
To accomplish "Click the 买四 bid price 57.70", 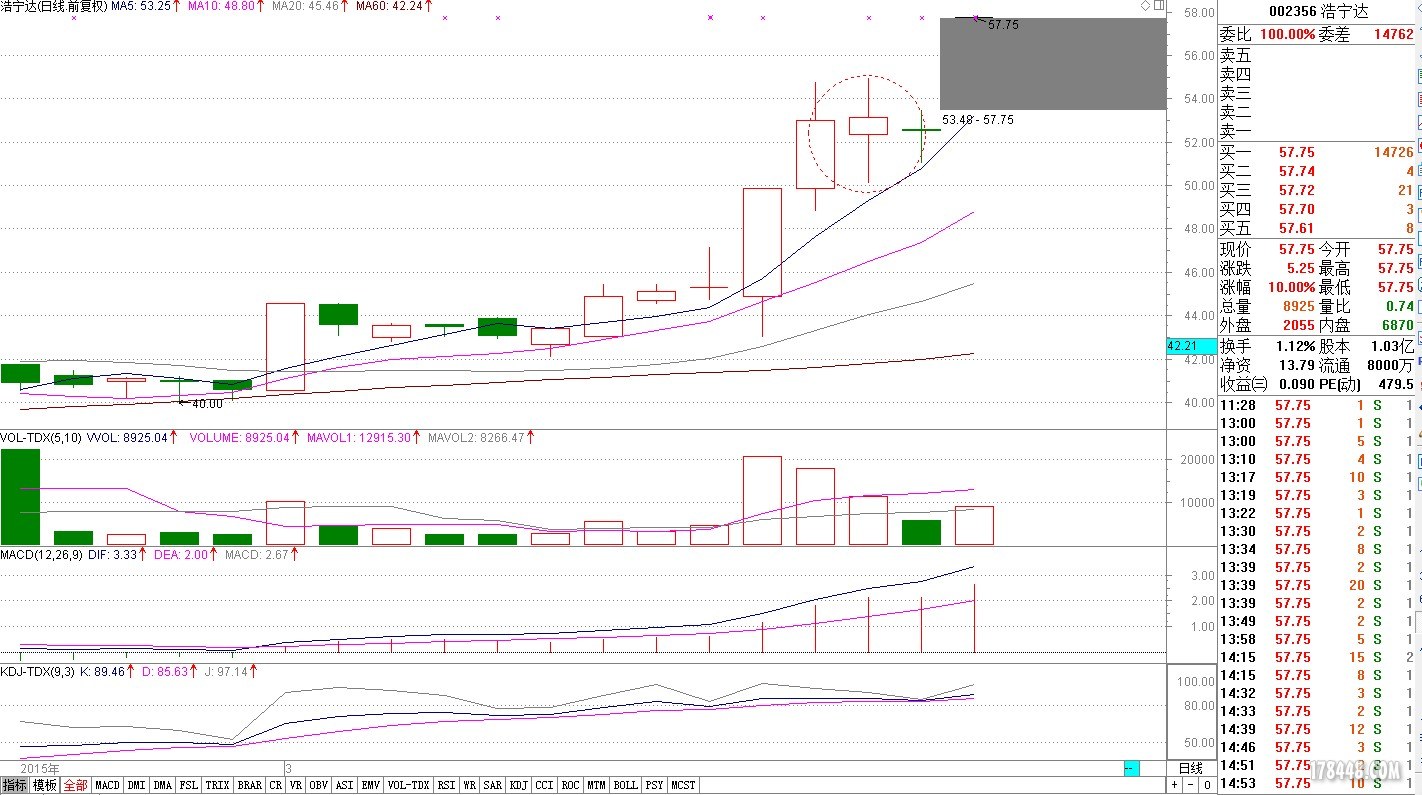I will (x=1297, y=209).
